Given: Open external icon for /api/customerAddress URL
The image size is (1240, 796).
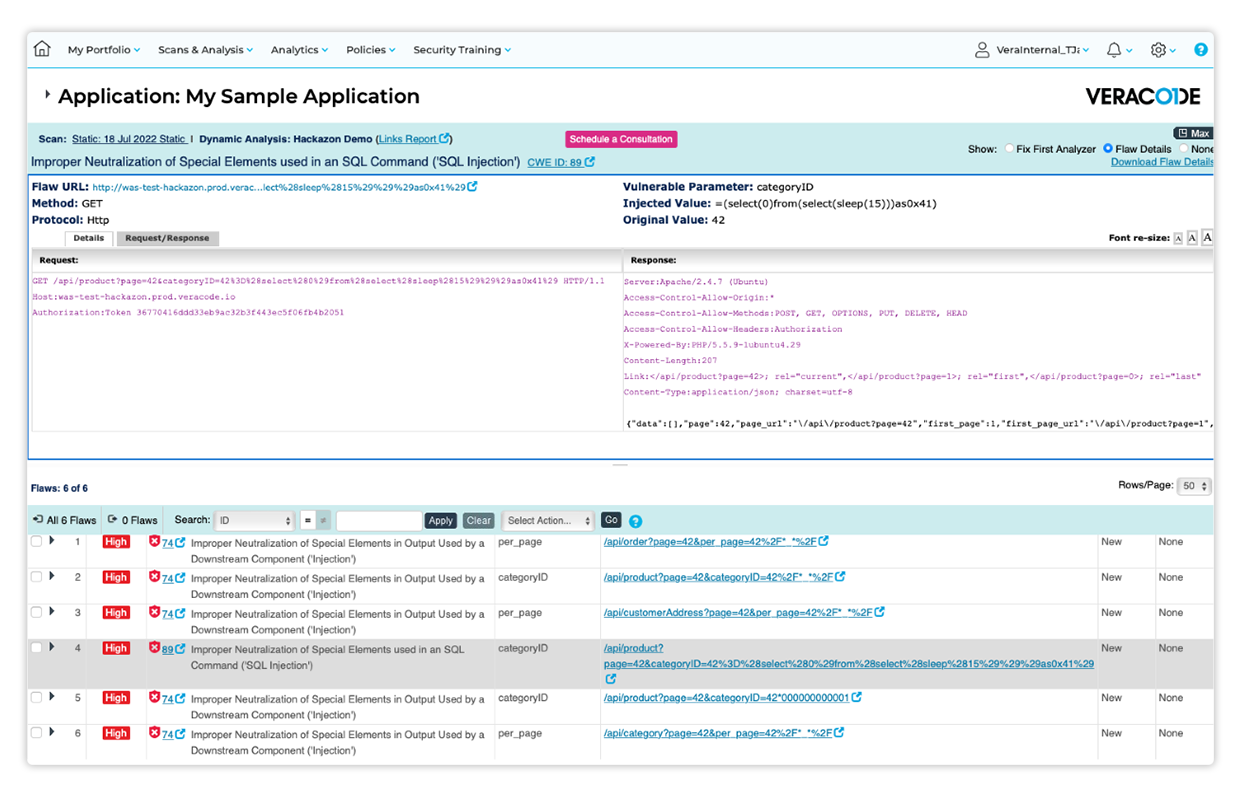Looking at the screenshot, I should point(879,612).
